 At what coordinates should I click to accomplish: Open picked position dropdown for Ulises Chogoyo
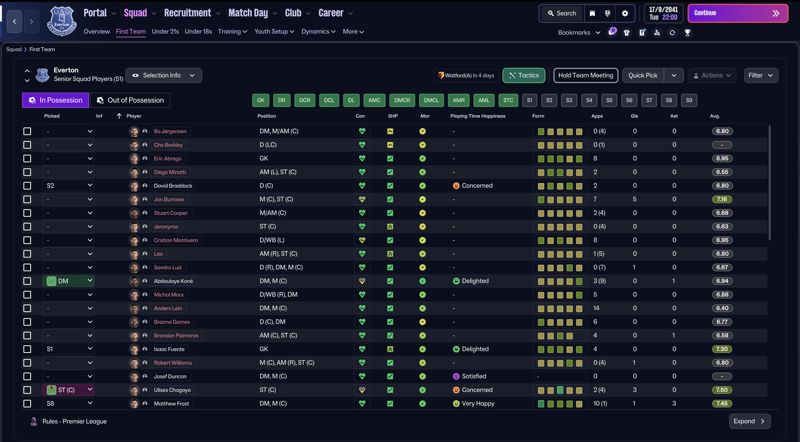[69, 390]
